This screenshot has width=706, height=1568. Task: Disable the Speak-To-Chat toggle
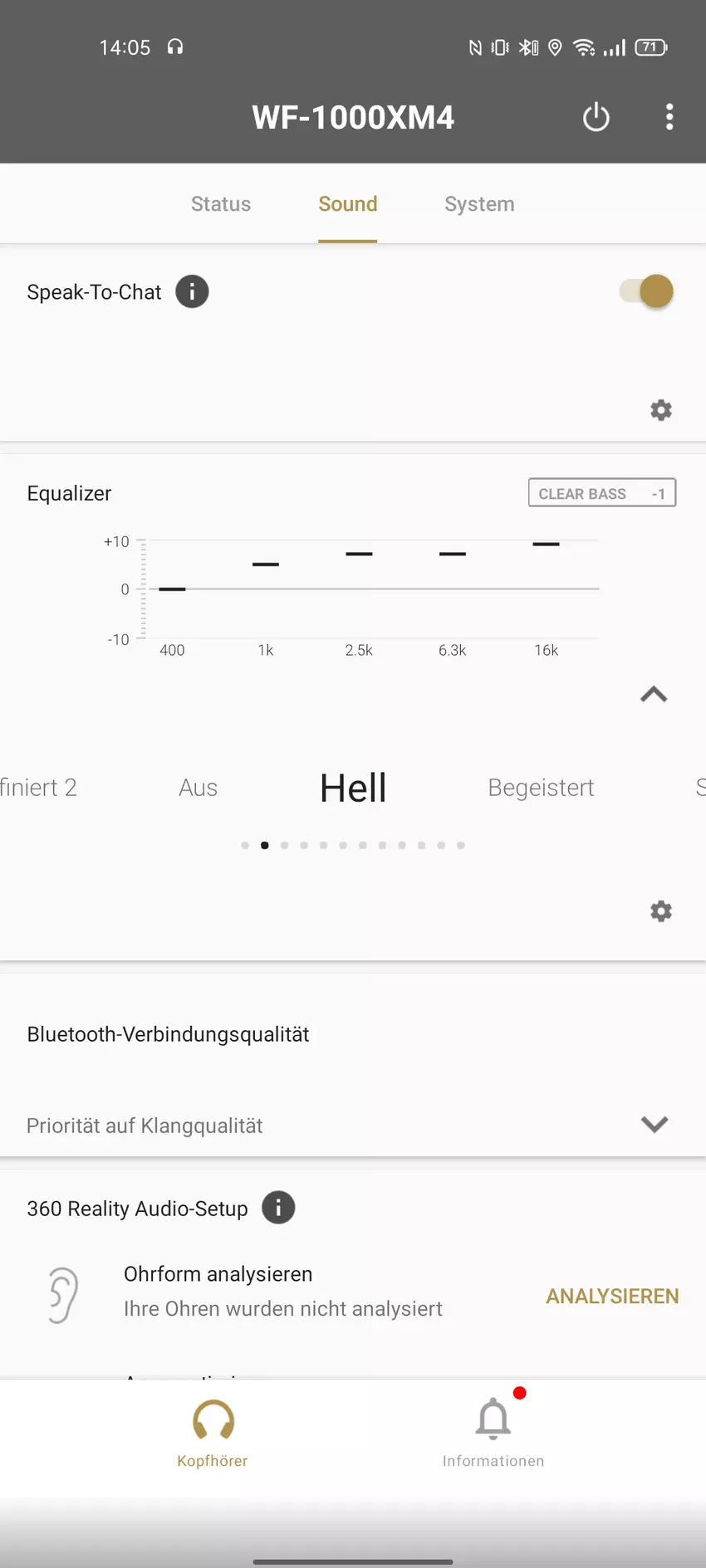646,292
